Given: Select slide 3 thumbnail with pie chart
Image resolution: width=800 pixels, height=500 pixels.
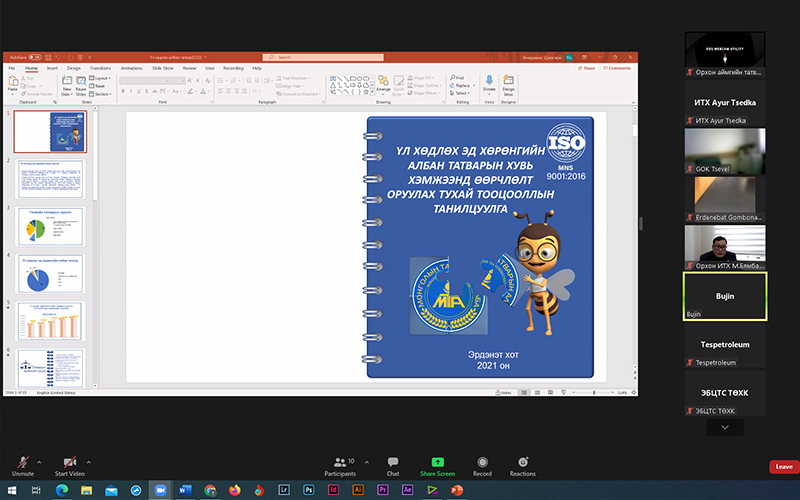Looking at the screenshot, I should (49, 226).
